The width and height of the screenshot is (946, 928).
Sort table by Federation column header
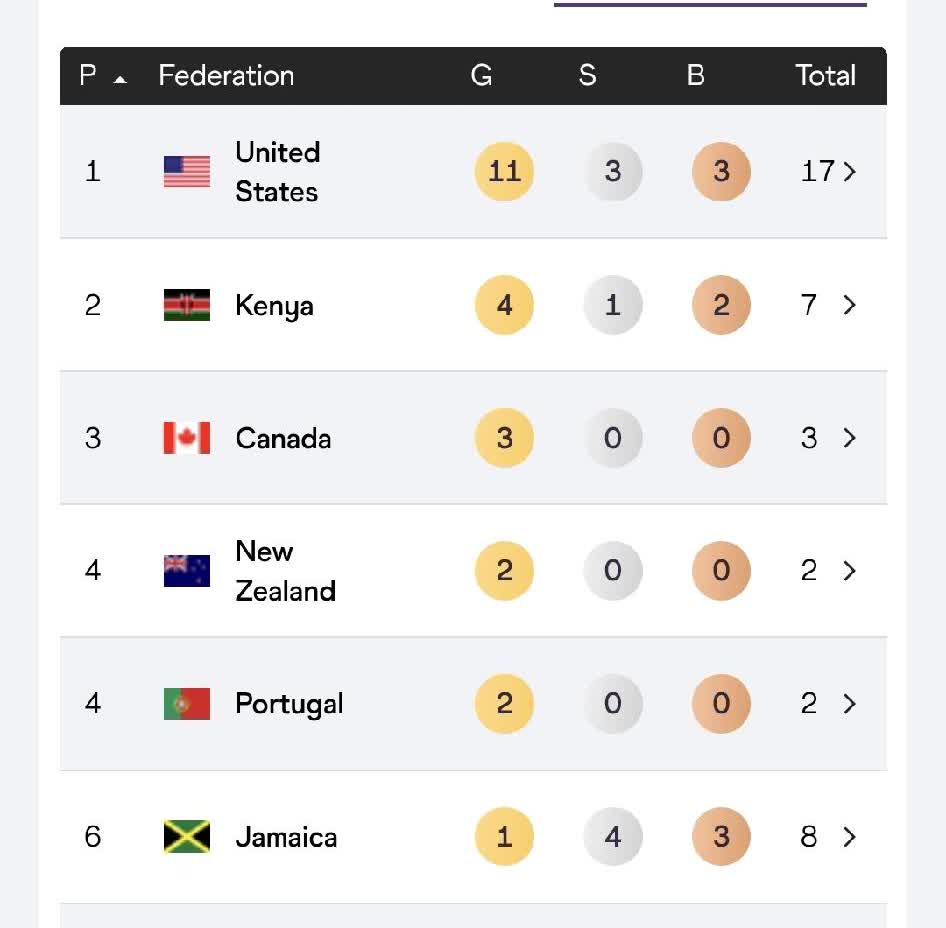point(226,76)
